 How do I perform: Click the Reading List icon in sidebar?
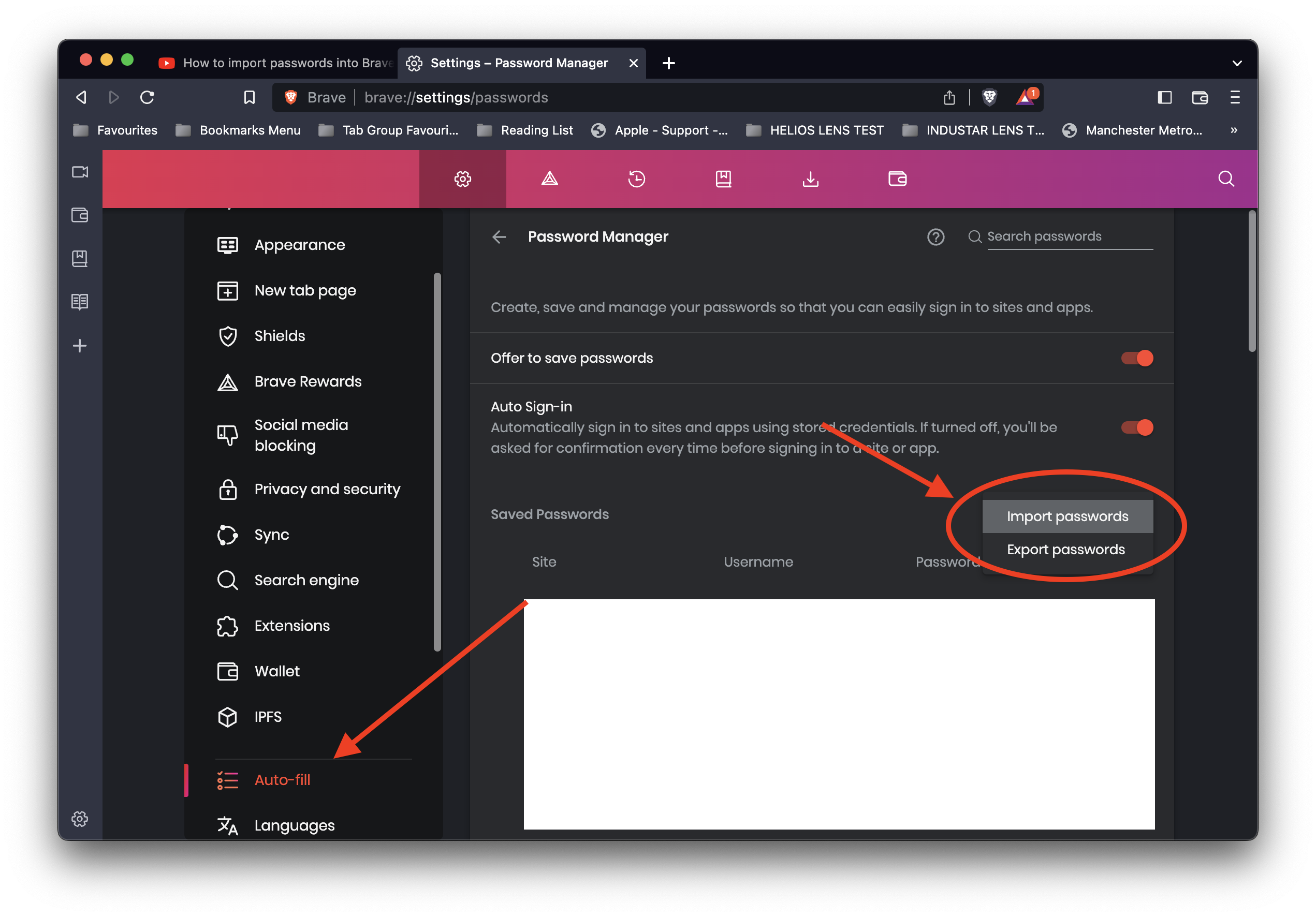coord(80,302)
